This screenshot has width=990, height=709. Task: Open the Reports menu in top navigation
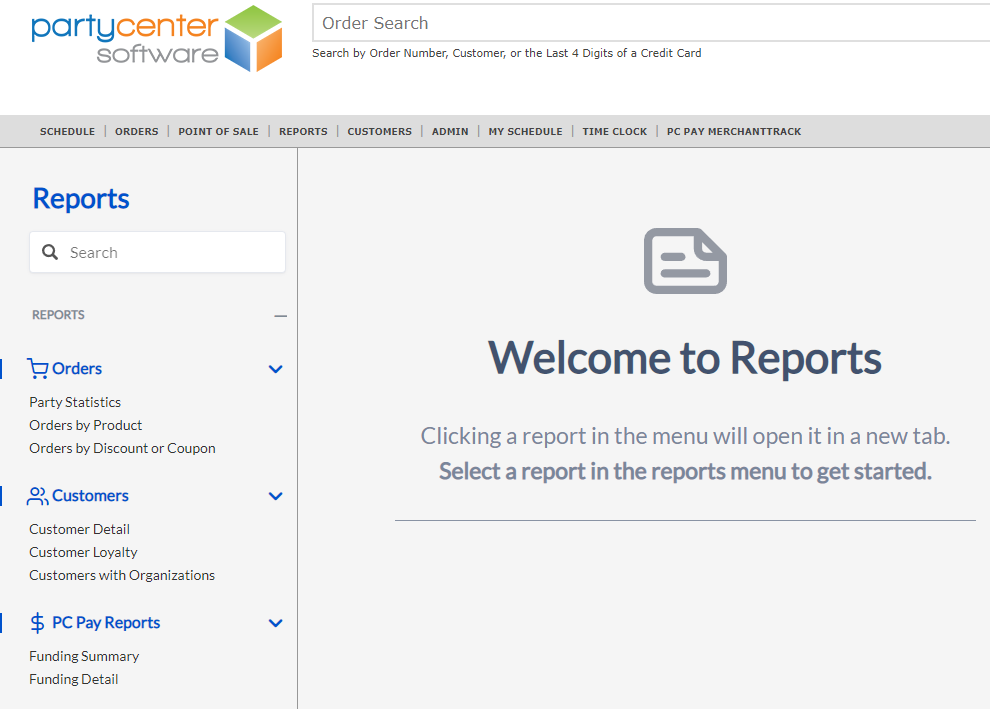(303, 131)
